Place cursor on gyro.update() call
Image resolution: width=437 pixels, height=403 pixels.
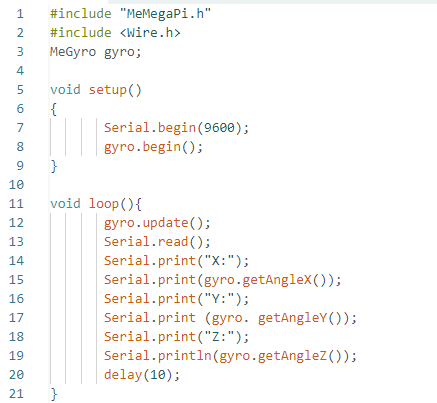coord(157,223)
